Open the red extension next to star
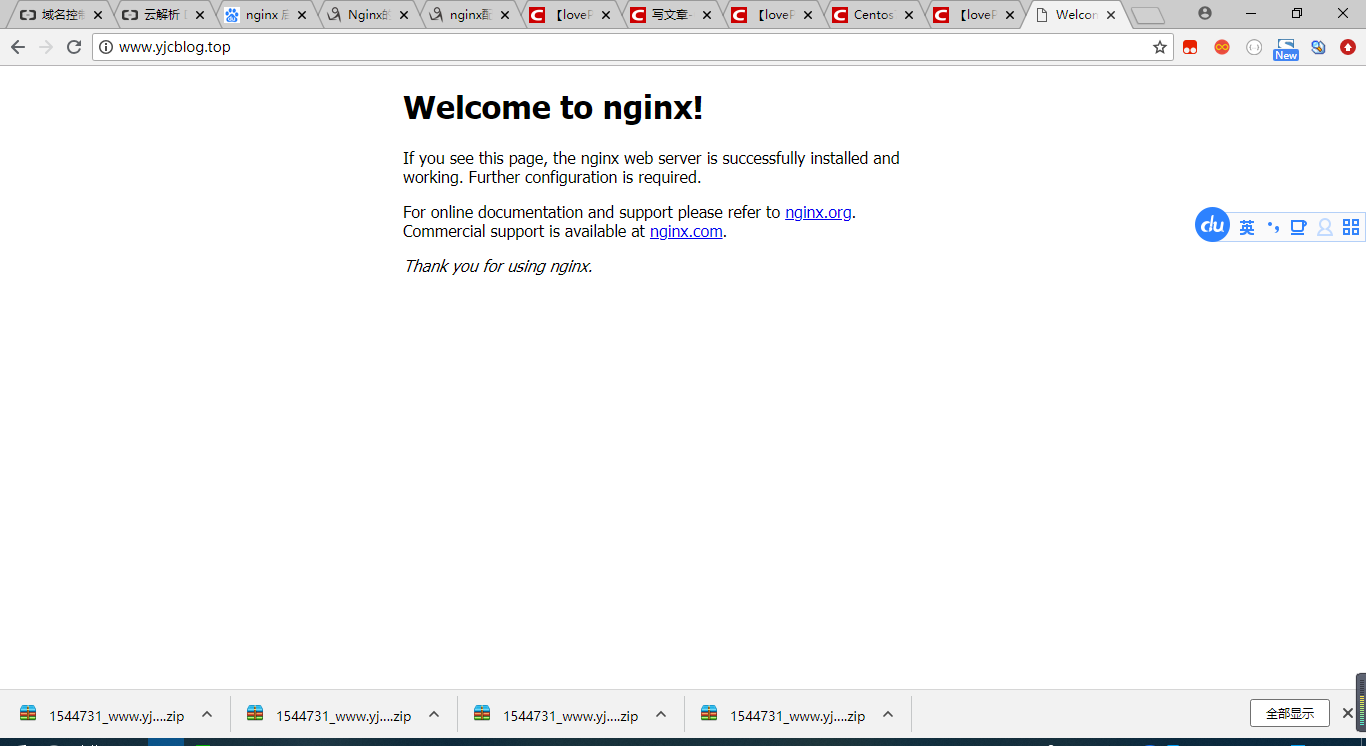Screen dimensions: 1366x746 pos(1190,47)
